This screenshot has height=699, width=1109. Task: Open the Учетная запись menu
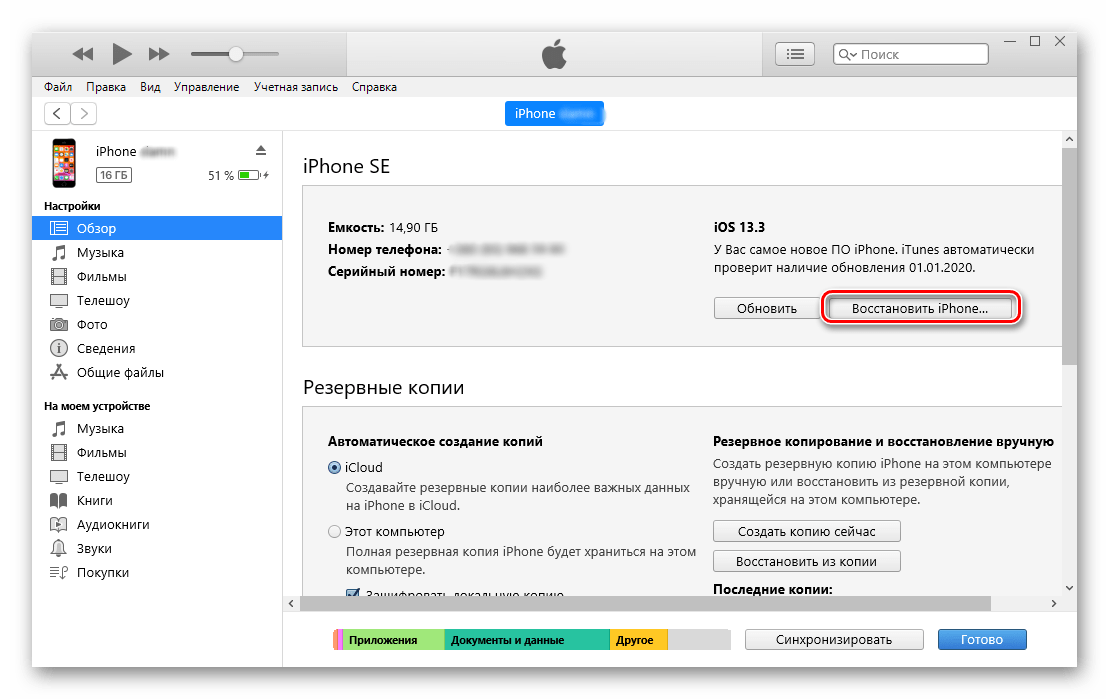[289, 87]
